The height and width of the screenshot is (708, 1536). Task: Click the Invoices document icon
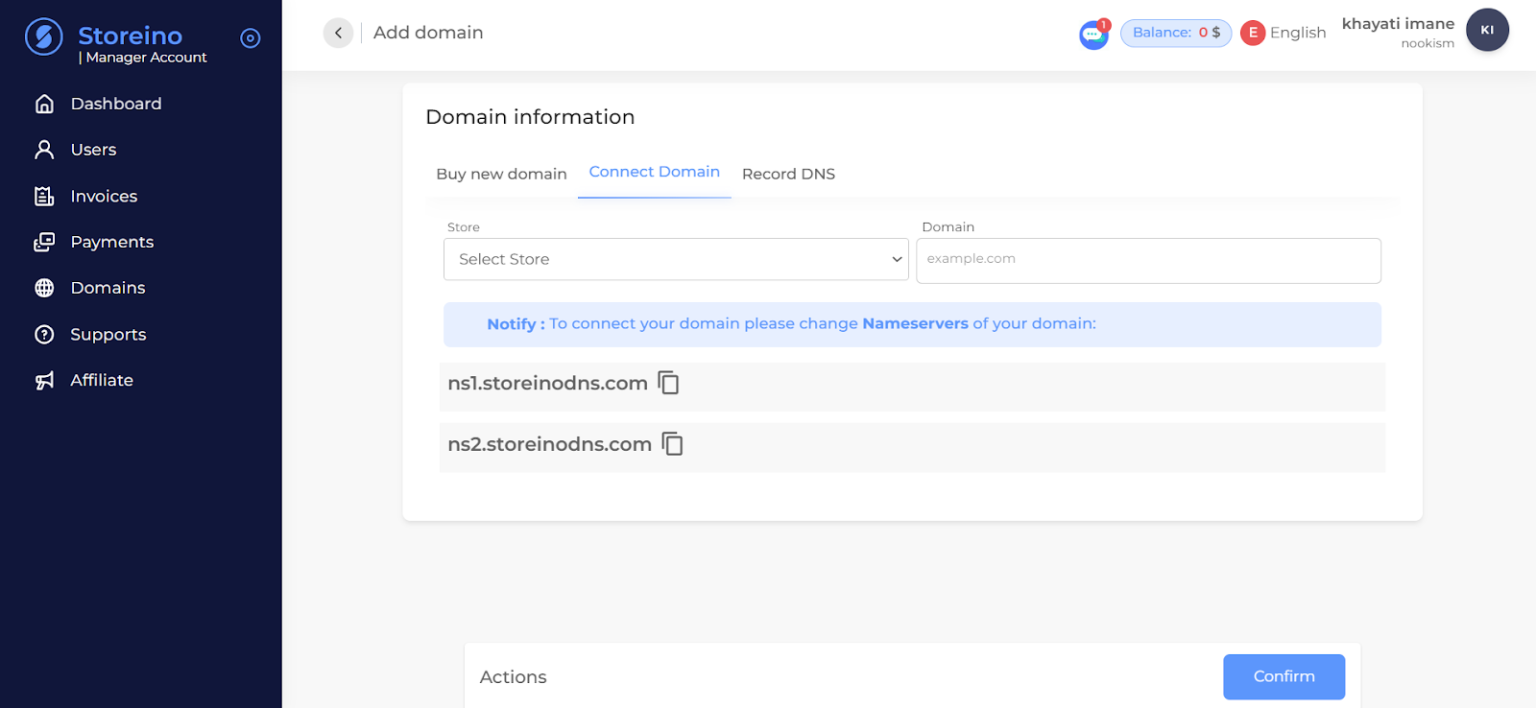pyautogui.click(x=44, y=196)
